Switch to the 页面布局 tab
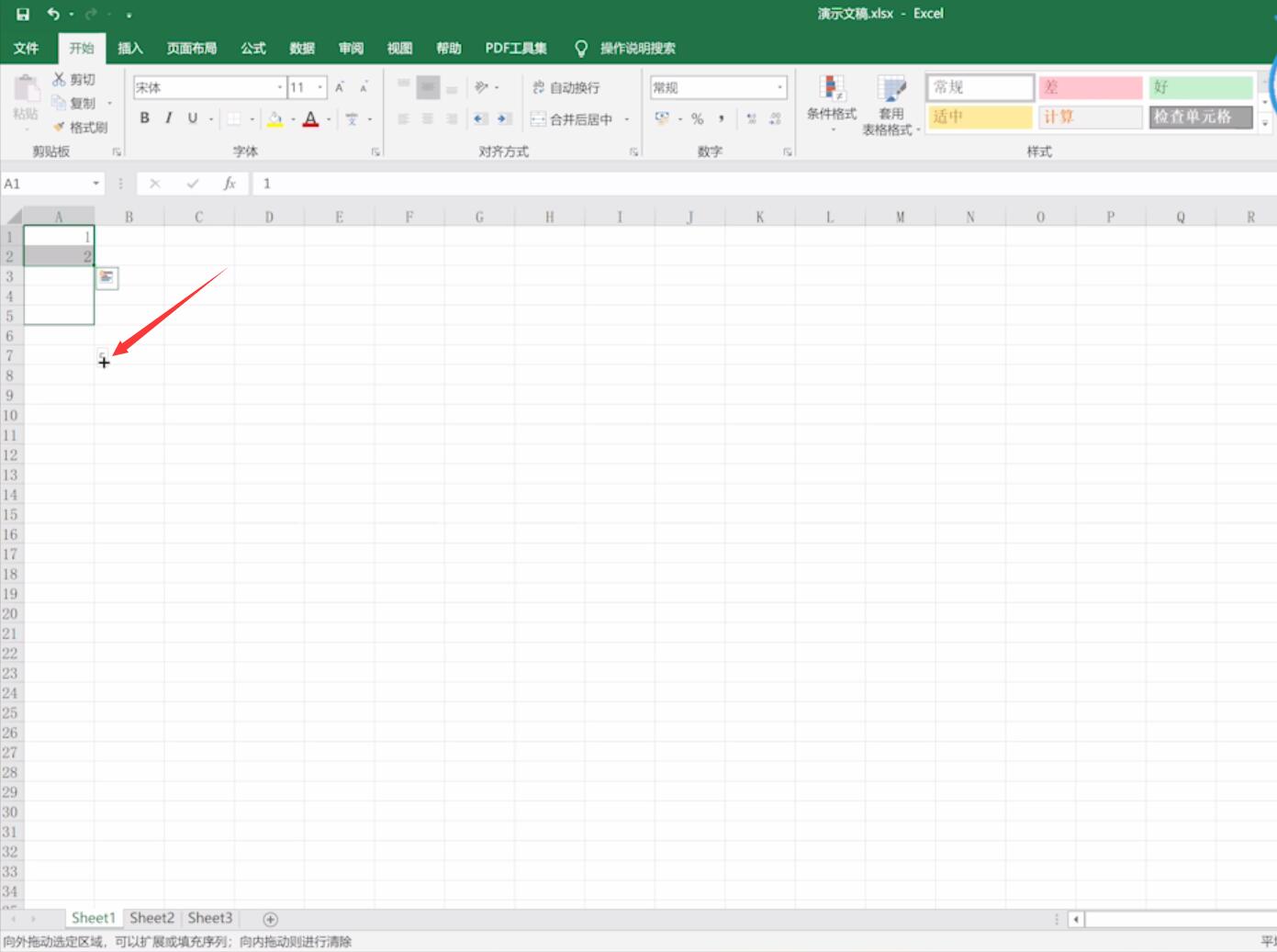The width and height of the screenshot is (1277, 952). [192, 48]
